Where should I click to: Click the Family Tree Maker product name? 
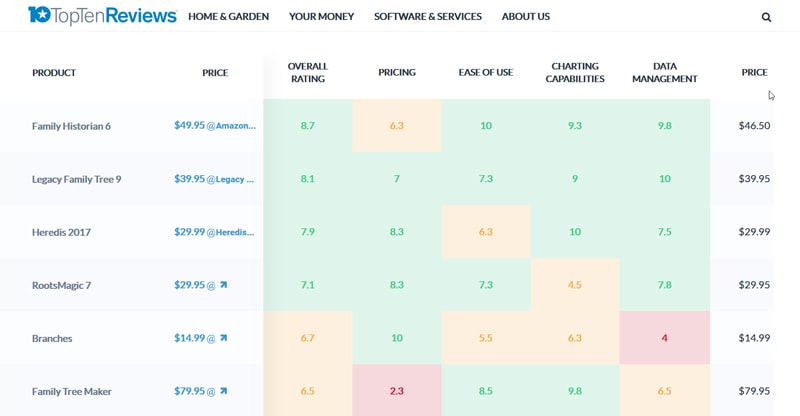click(x=72, y=391)
